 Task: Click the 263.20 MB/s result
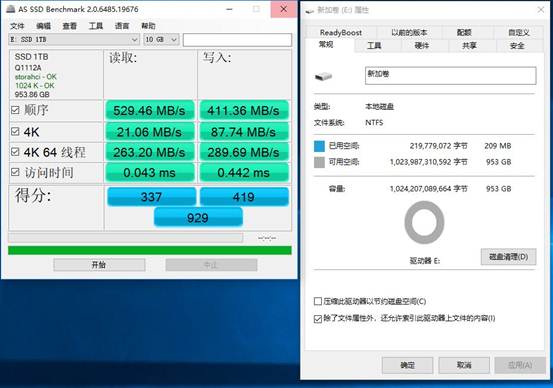(x=149, y=152)
